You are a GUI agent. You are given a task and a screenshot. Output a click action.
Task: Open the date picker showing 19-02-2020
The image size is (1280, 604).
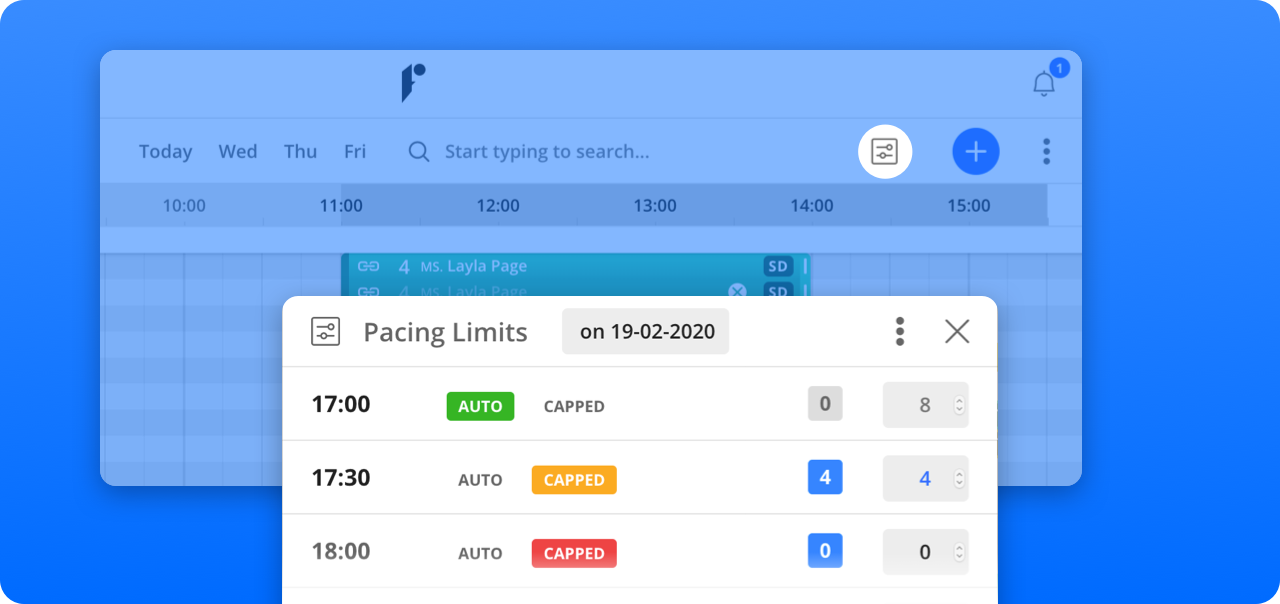coord(646,332)
